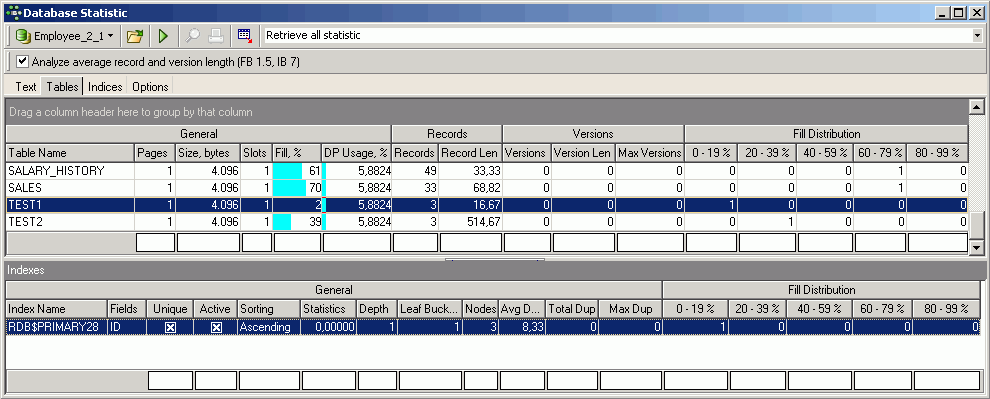The height and width of the screenshot is (399, 990).
Task: Click the Index Name column header
Action: [x=57, y=309]
